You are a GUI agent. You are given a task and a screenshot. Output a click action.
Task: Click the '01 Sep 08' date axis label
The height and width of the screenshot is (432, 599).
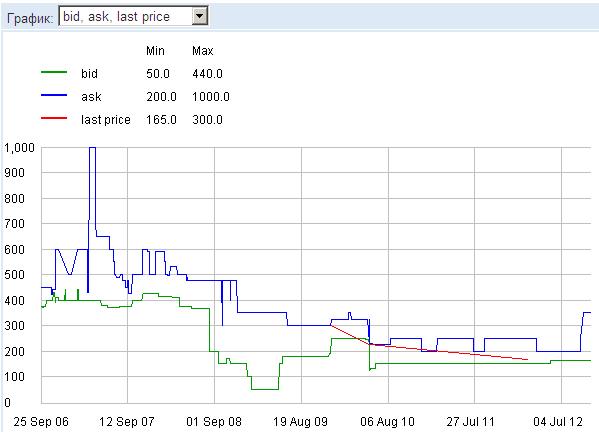[214, 422]
